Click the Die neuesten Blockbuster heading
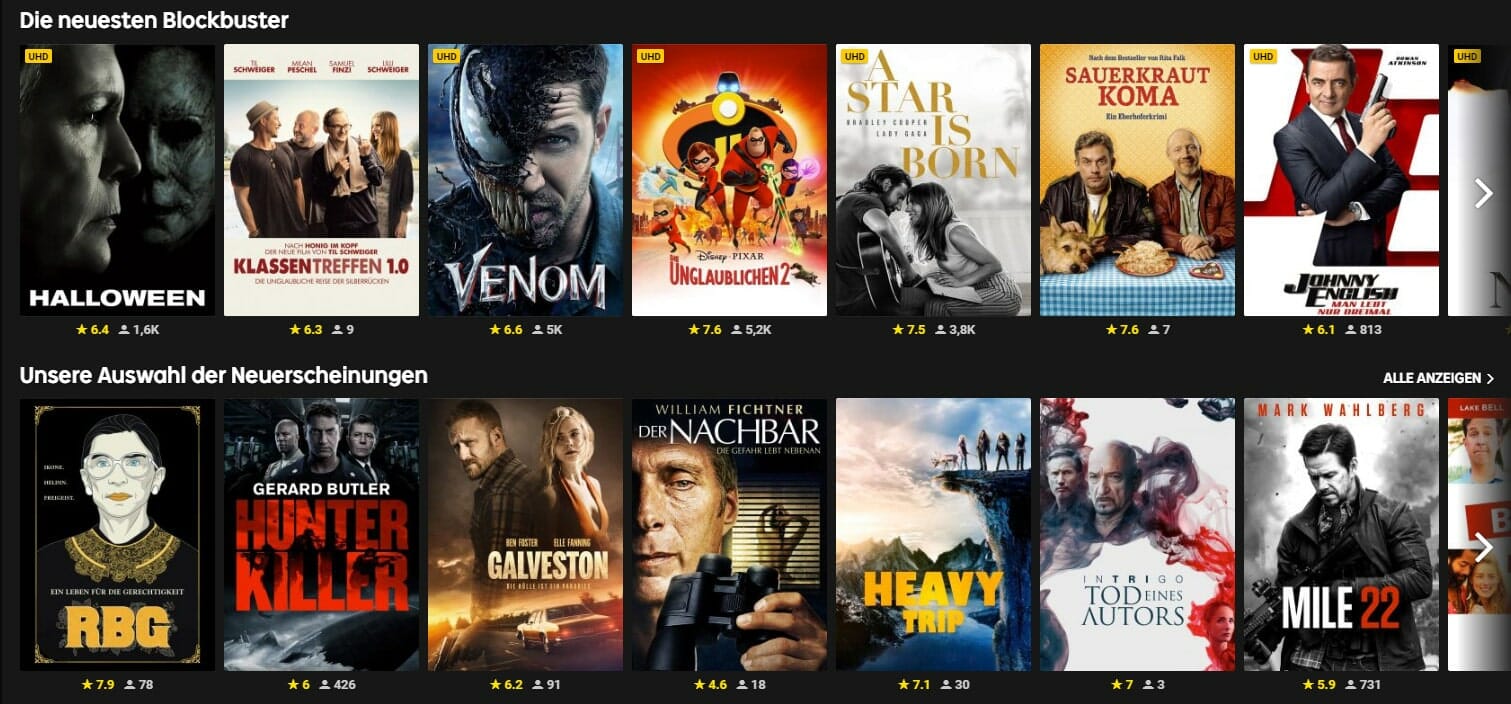Image resolution: width=1511 pixels, height=704 pixels. point(154,20)
